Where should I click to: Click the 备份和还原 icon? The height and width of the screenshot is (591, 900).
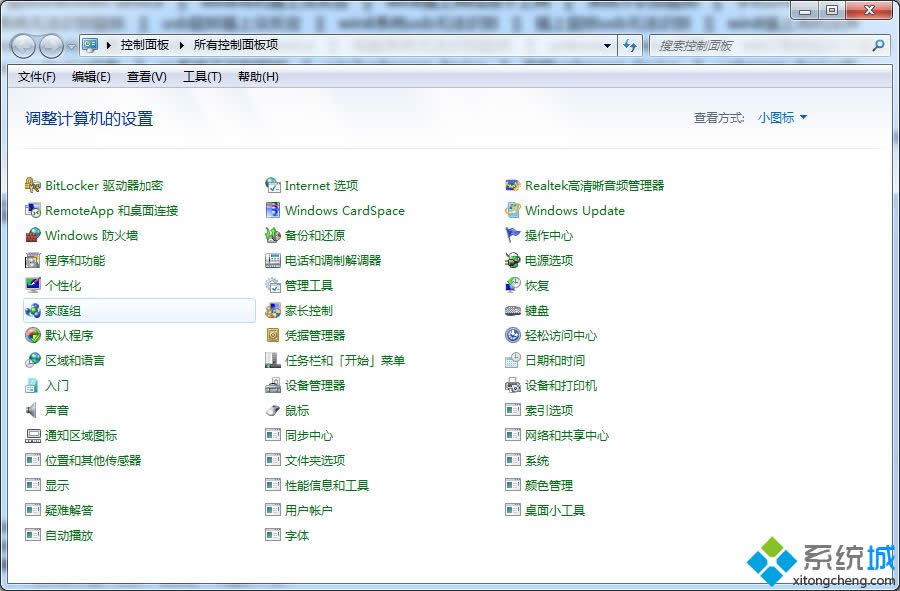click(x=273, y=235)
